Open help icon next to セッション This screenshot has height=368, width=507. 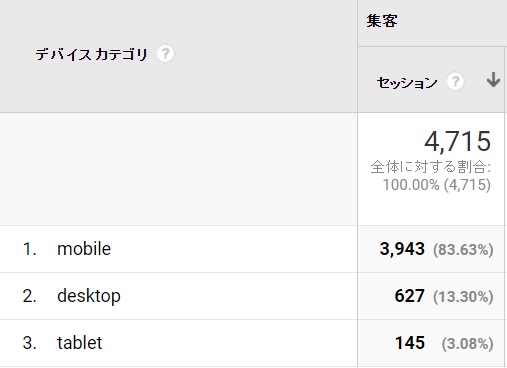click(x=455, y=82)
